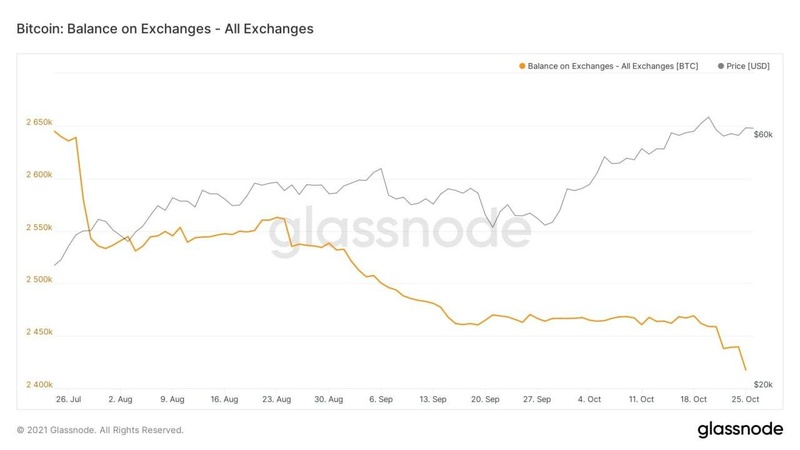
Task: Click the copyright 2021 Glassnode text
Action: point(100,431)
